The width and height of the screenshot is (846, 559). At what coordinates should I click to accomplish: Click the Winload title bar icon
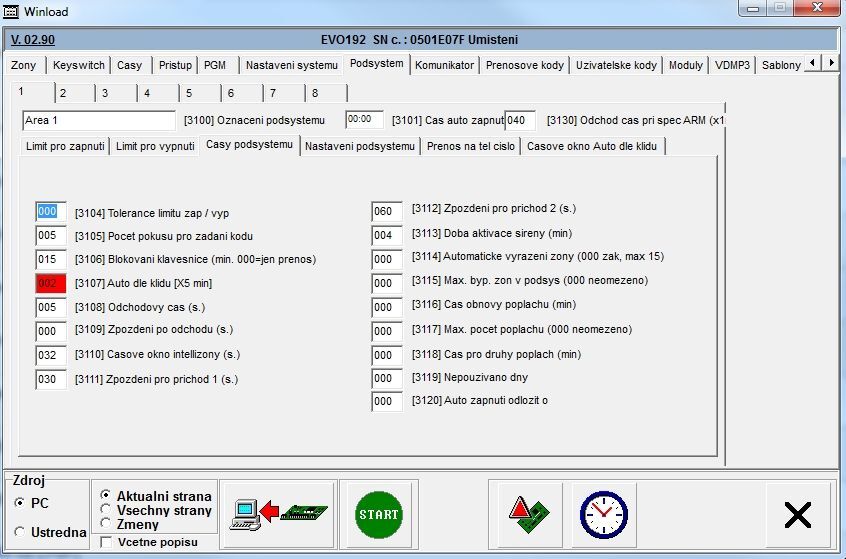click(12, 10)
